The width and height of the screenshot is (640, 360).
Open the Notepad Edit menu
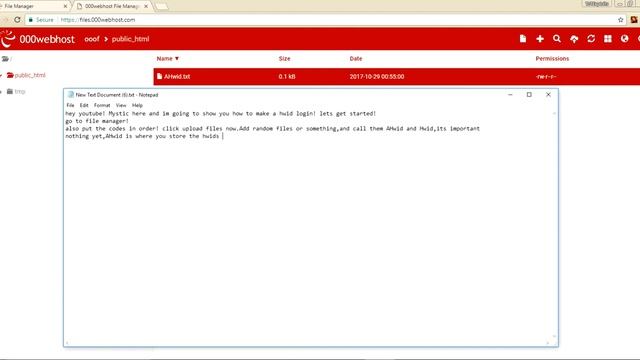pos(84,105)
